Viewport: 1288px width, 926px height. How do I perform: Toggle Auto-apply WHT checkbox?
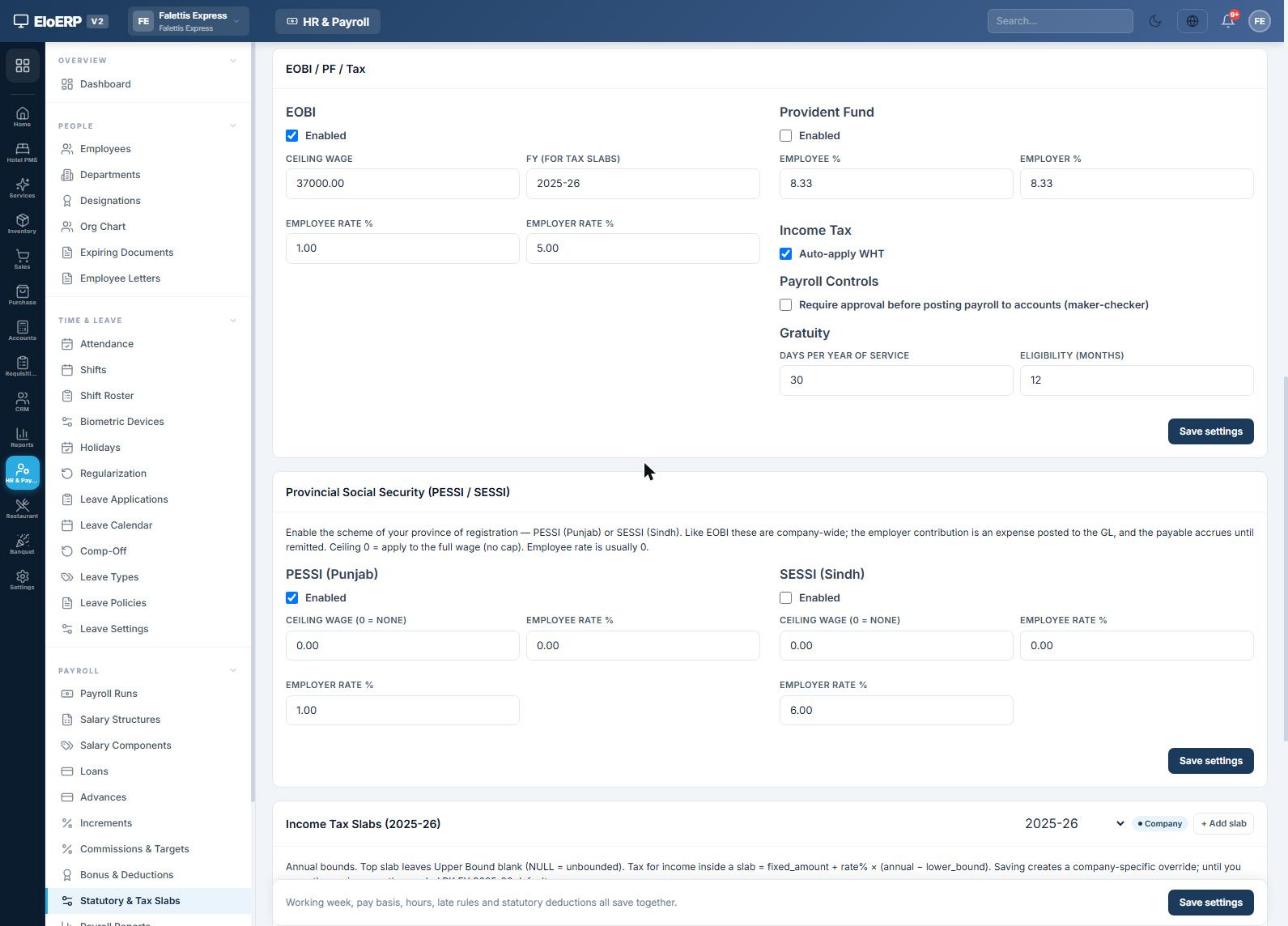786,254
